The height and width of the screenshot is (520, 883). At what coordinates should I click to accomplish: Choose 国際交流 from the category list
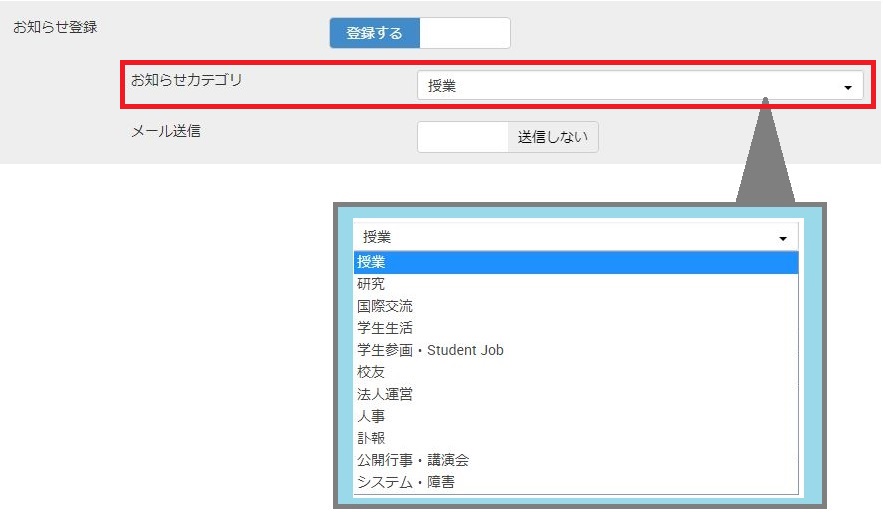(x=576, y=306)
